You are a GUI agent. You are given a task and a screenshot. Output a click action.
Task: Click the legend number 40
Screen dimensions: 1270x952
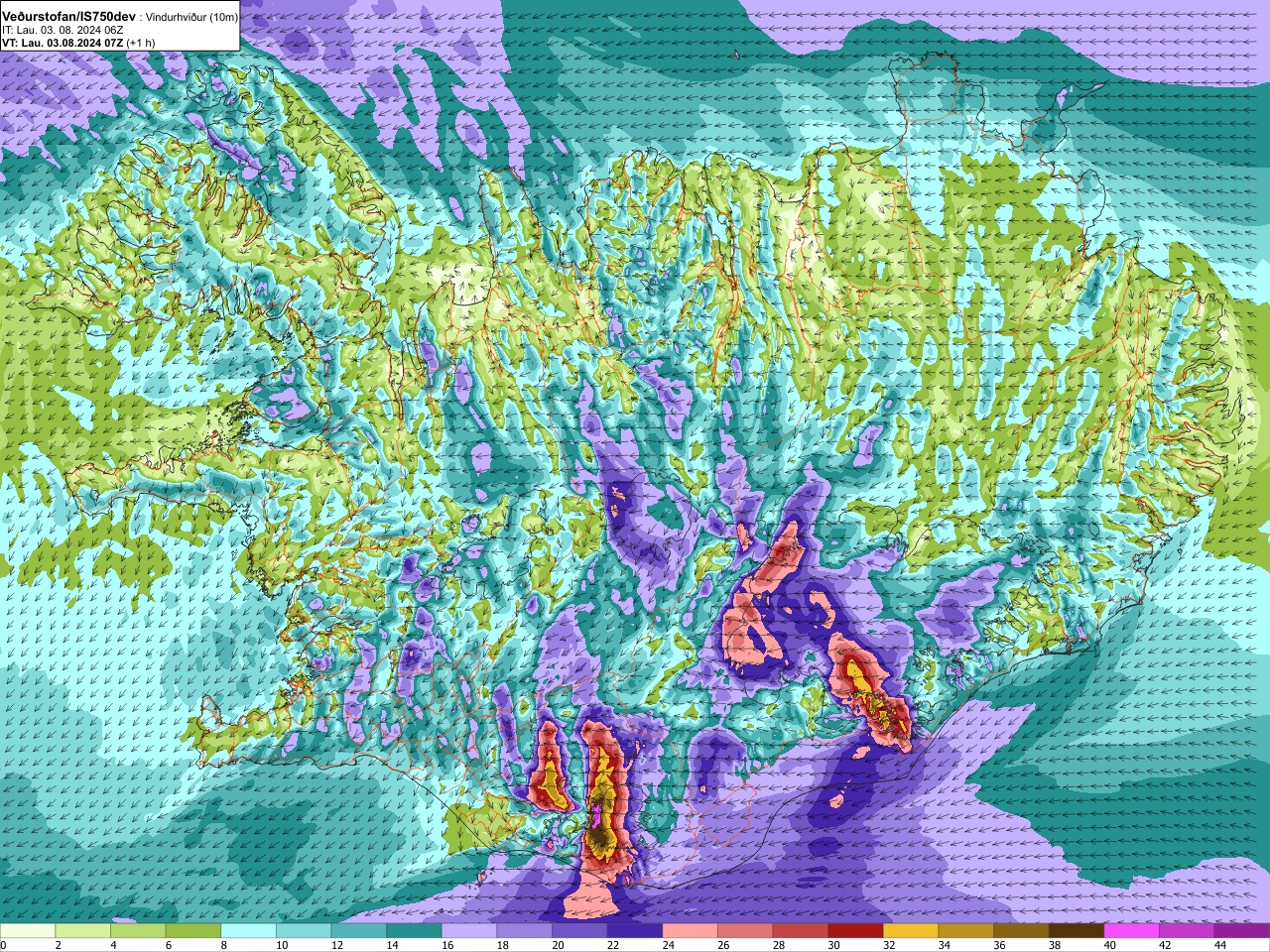point(1110,945)
